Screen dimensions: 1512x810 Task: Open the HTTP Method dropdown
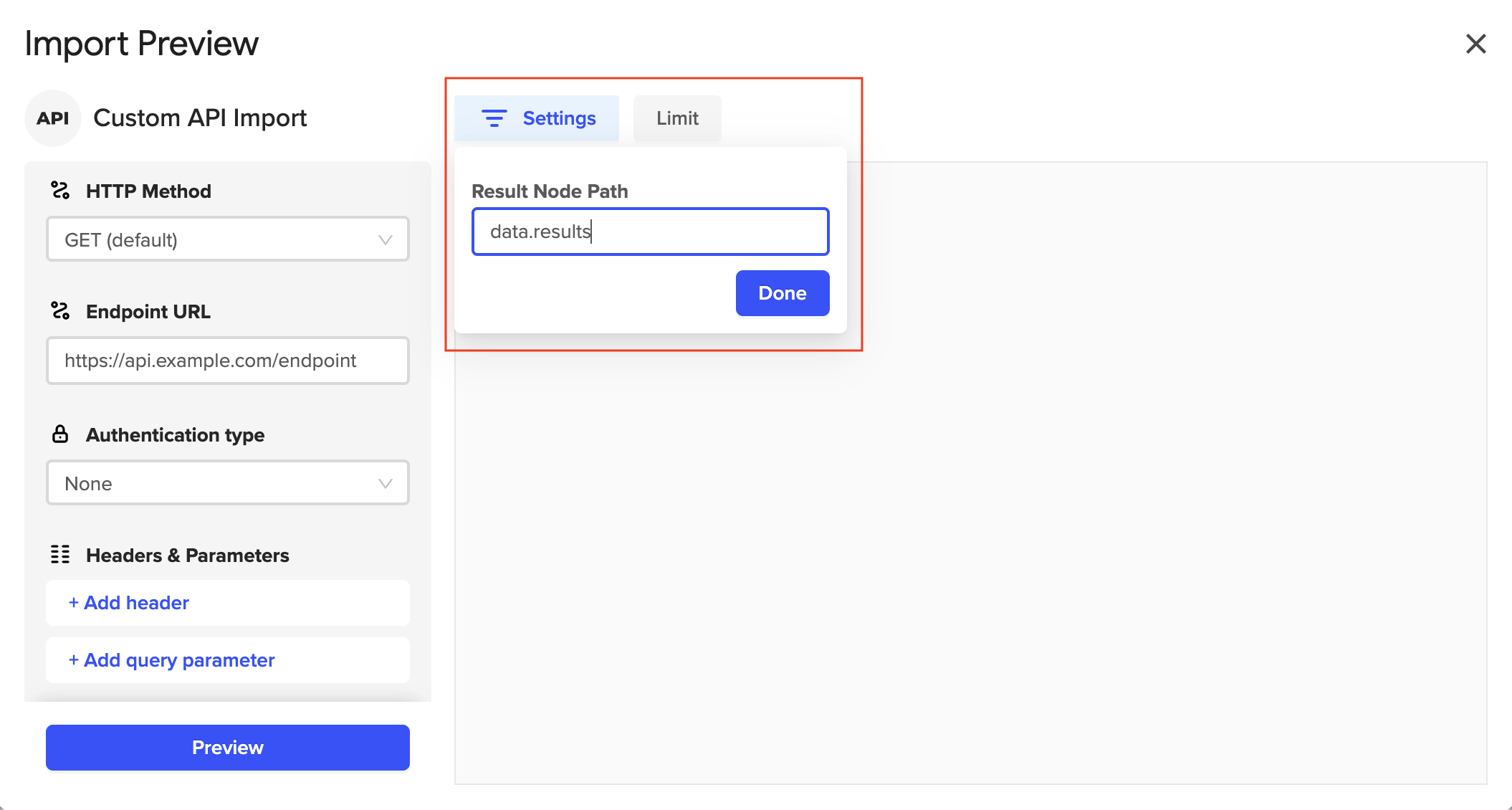227,239
